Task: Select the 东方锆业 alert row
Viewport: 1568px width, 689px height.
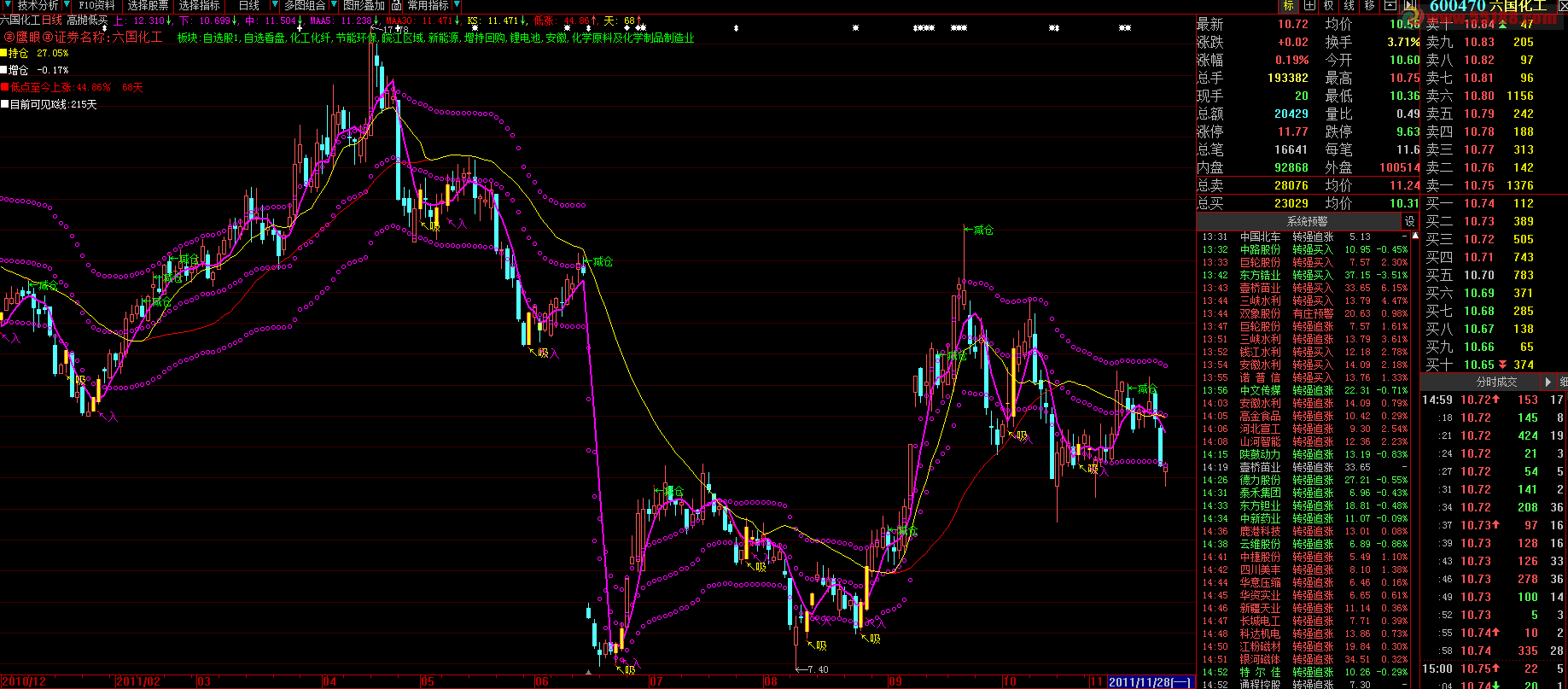Action: click(1305, 275)
